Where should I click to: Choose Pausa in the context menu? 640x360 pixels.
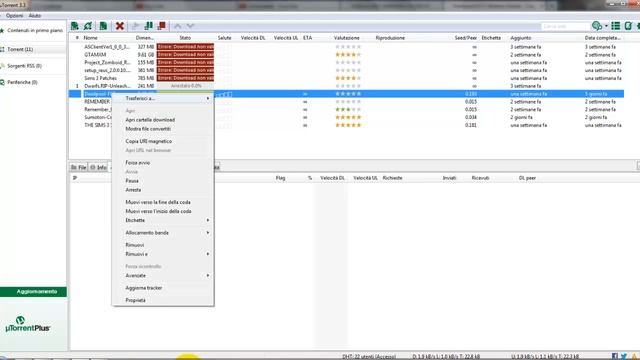pyautogui.click(x=163, y=180)
